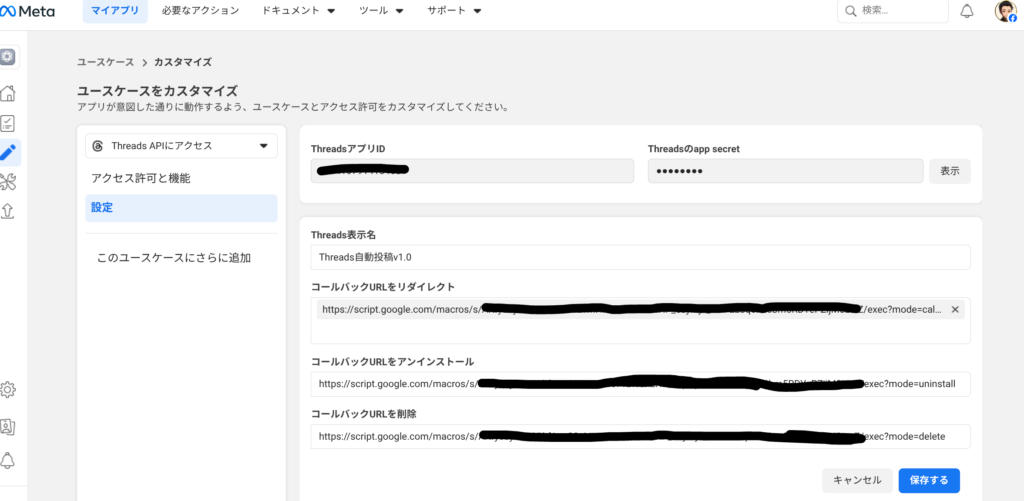The height and width of the screenshot is (501, 1024).
Task: Open the サポート dropdown menu
Action: point(454,12)
